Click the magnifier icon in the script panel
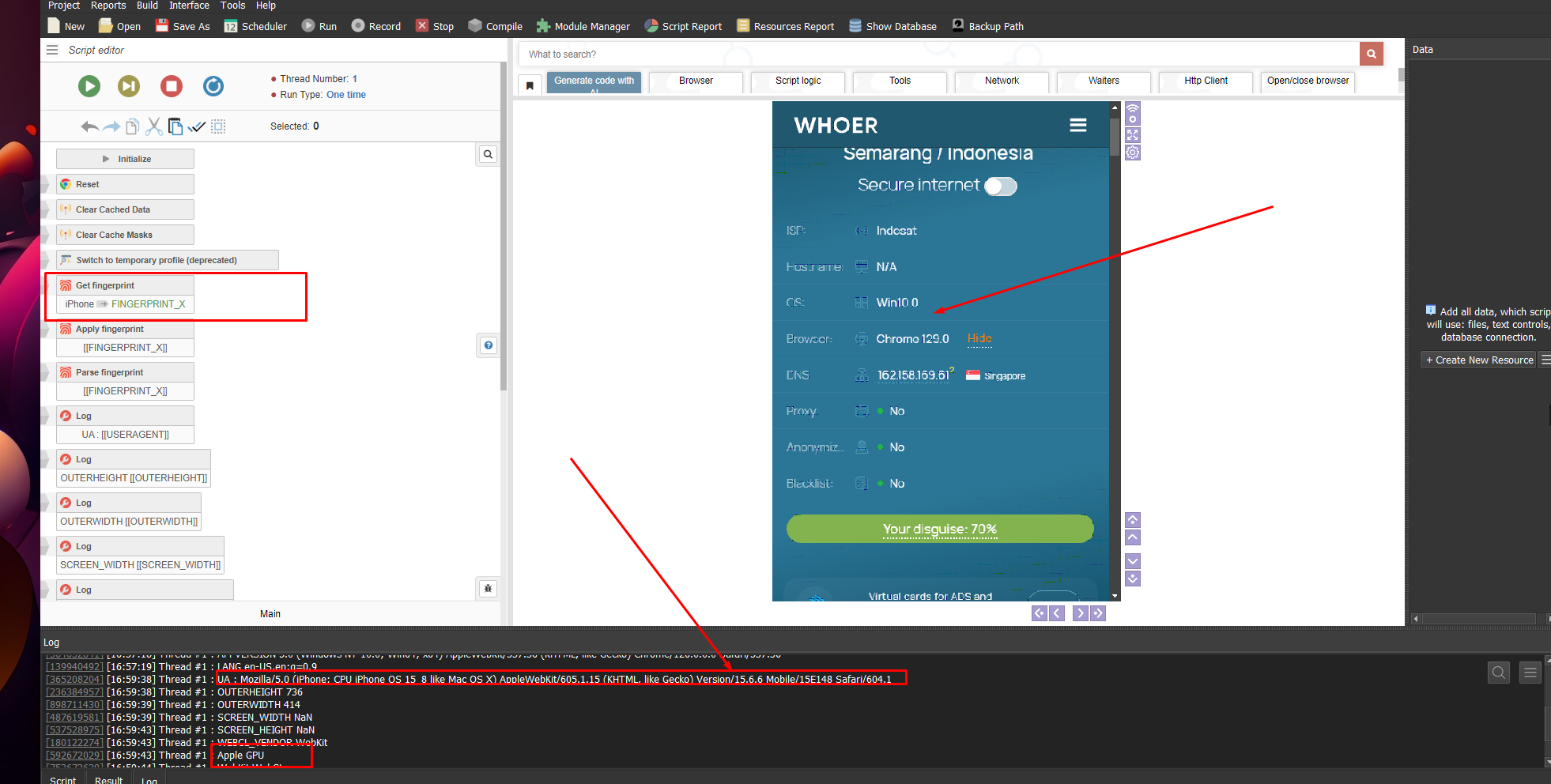 (x=488, y=155)
